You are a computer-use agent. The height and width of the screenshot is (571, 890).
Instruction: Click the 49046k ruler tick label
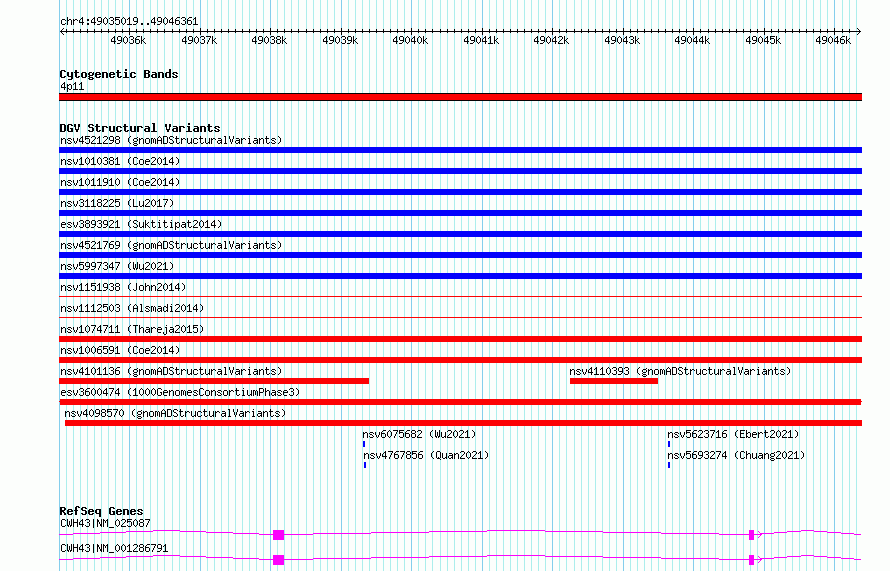pyautogui.click(x=833, y=40)
